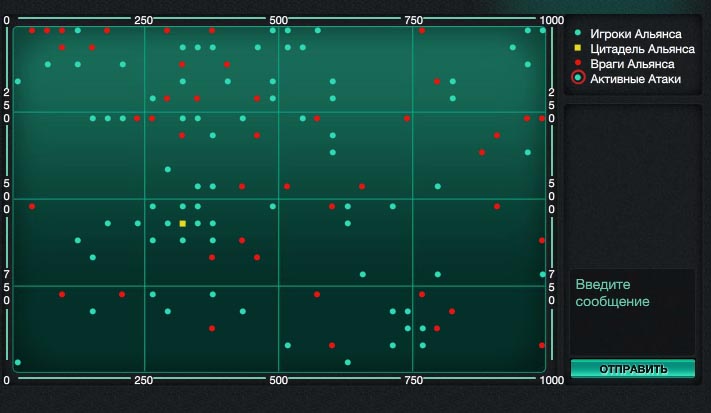Screen dimensions: 711x413
Task: Click the top axis label 1000
Action: point(551,20)
